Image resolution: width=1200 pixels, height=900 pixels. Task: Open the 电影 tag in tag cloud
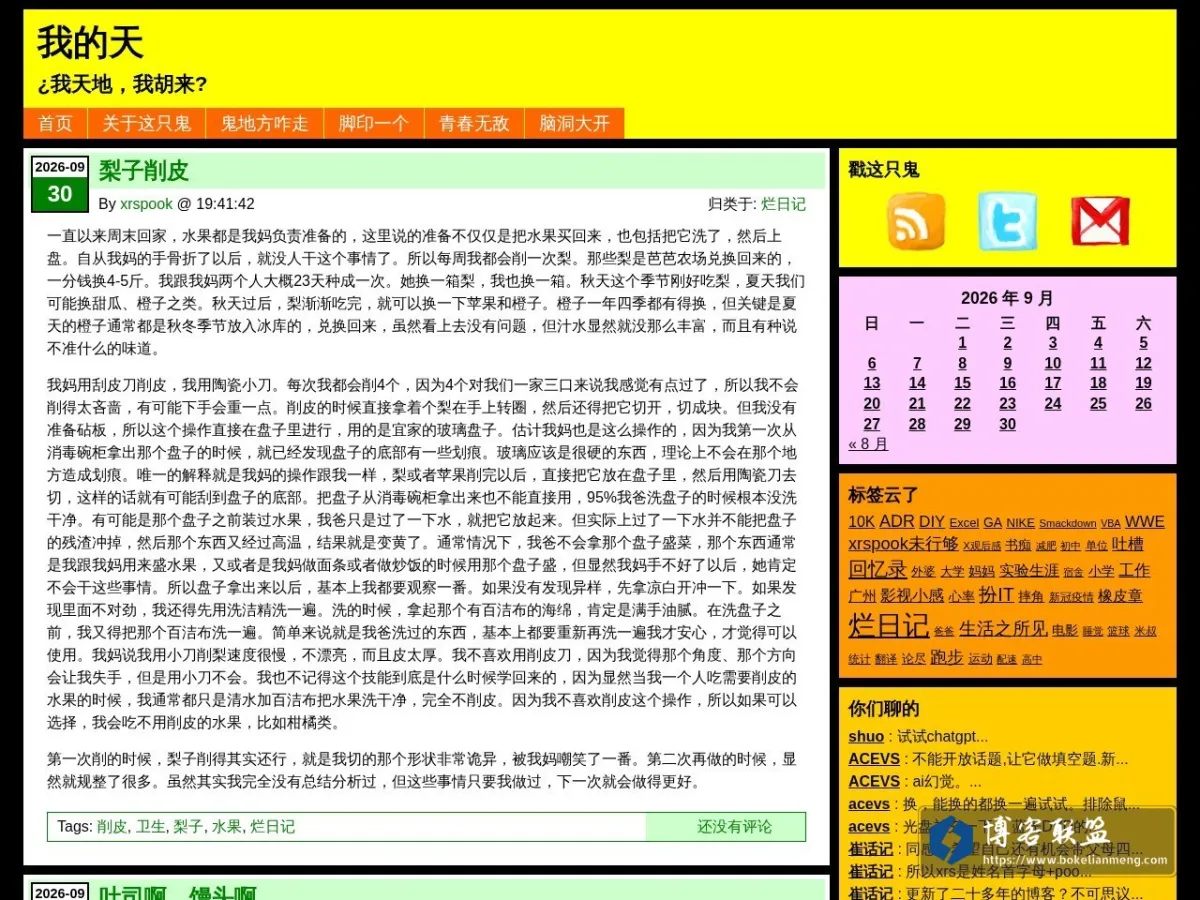pyautogui.click(x=1065, y=630)
